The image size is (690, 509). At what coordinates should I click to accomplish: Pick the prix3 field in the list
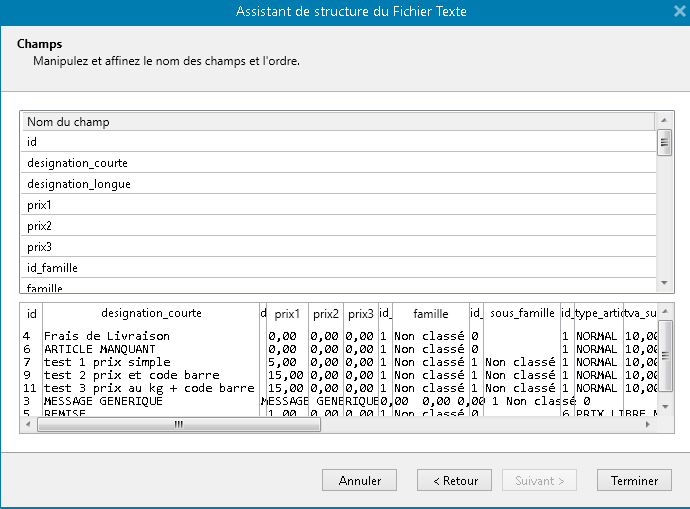point(338,247)
